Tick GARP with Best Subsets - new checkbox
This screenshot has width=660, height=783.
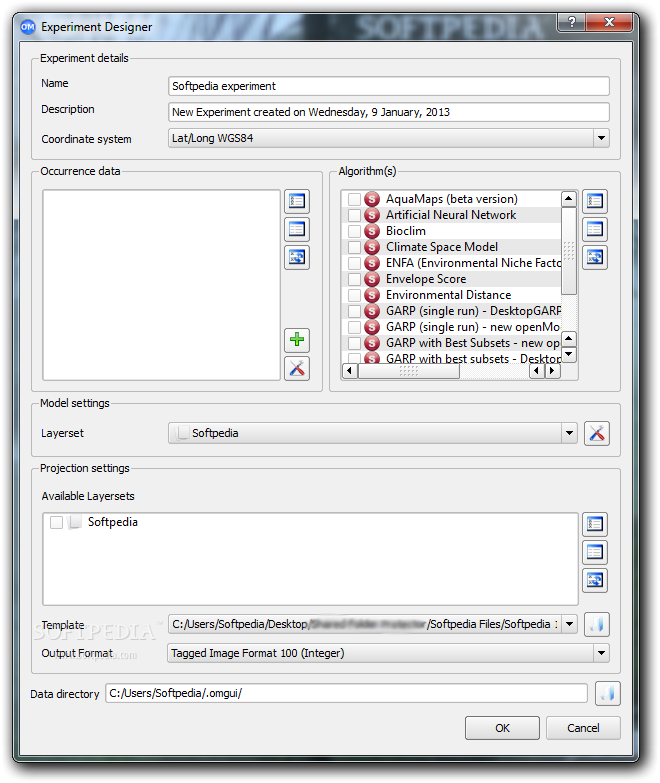pos(354,343)
